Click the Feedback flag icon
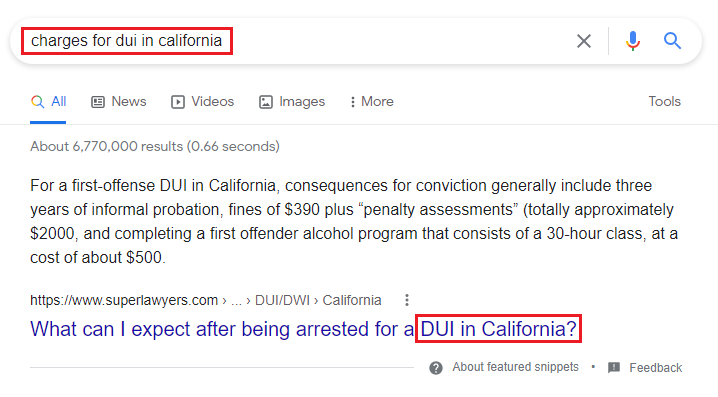 (614, 367)
